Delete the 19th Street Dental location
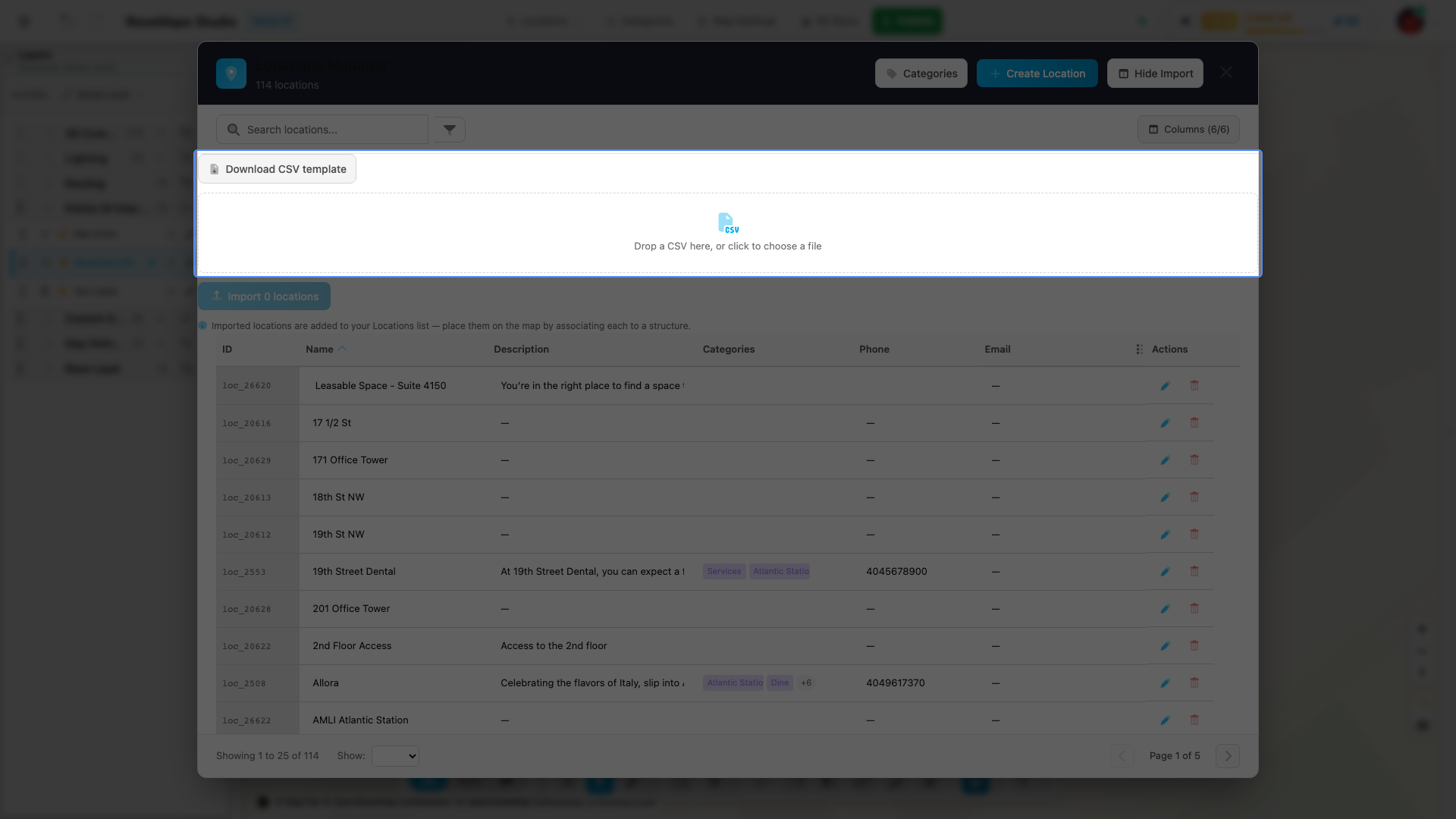Screen dimensions: 1456x819 pos(1194,572)
